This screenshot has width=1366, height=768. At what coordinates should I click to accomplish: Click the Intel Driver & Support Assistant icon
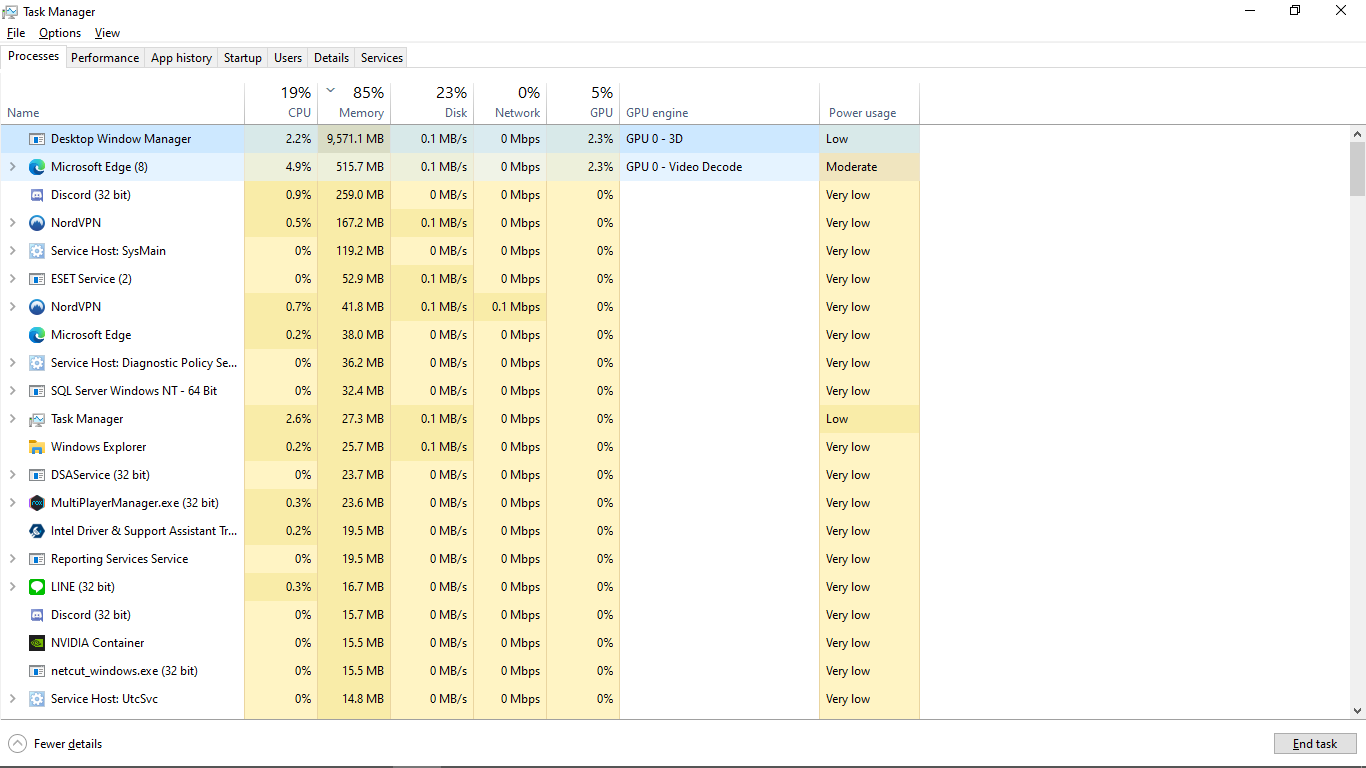(x=37, y=531)
